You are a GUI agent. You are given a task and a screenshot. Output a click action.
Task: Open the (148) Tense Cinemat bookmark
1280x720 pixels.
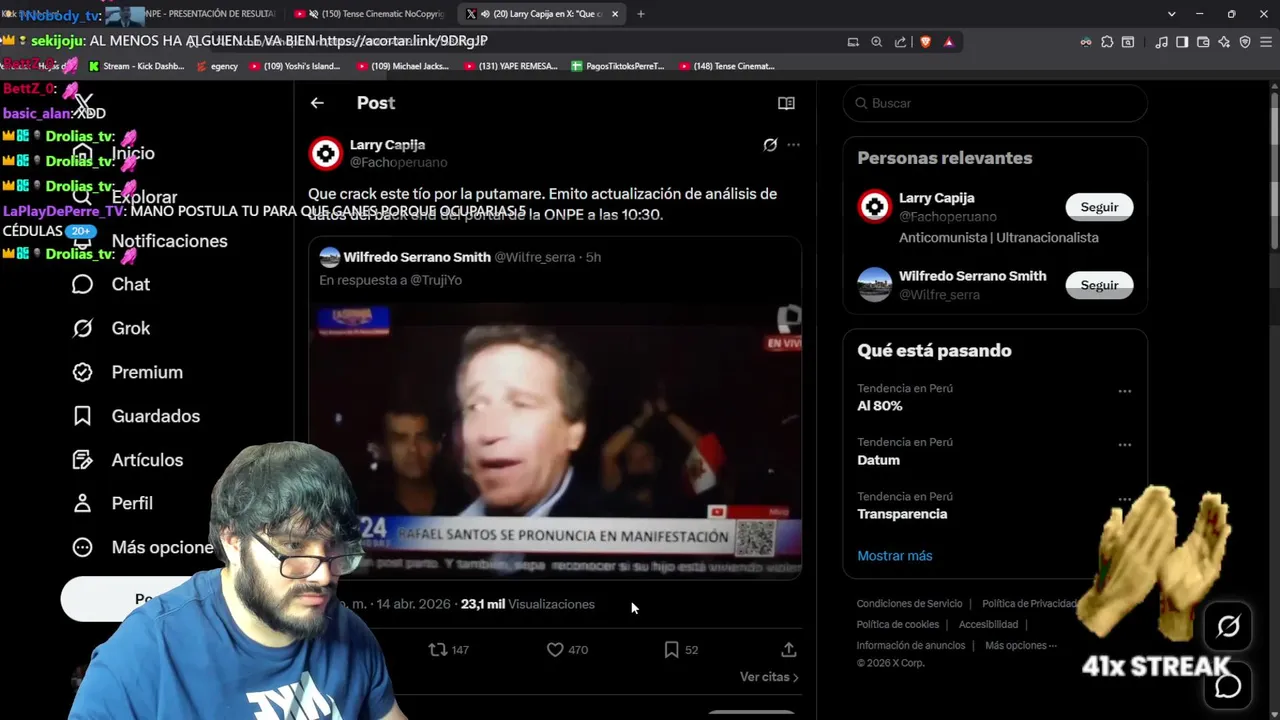coord(727,66)
